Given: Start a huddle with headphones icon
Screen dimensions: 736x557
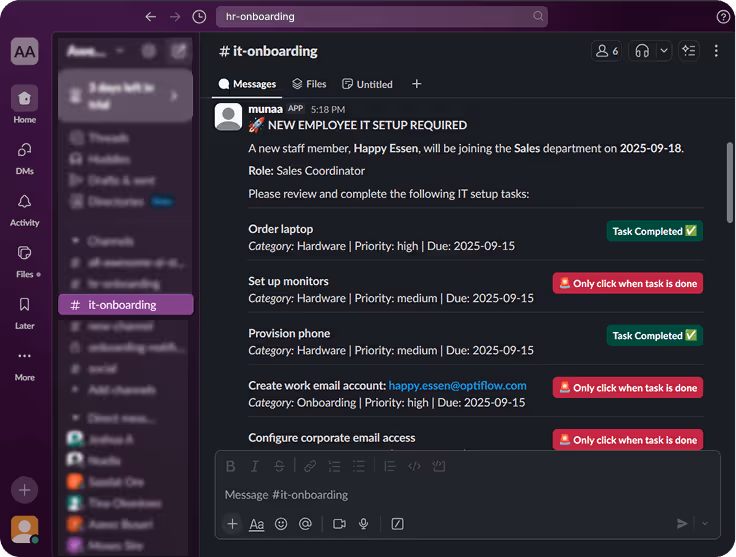Looking at the screenshot, I should click(x=642, y=51).
